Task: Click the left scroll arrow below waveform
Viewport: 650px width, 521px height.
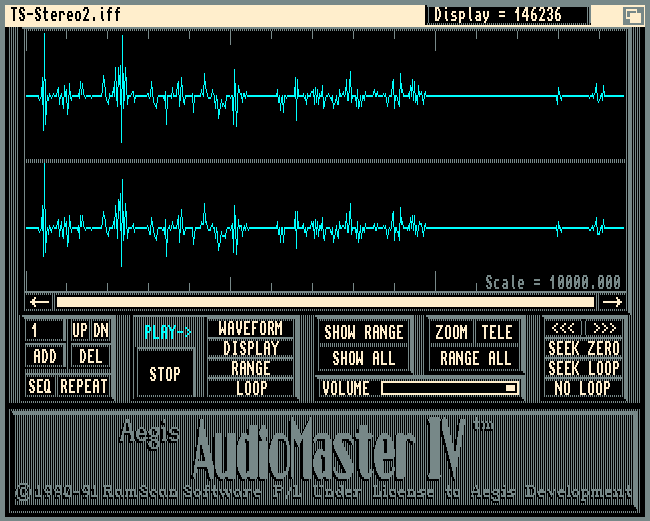Action: (40, 302)
